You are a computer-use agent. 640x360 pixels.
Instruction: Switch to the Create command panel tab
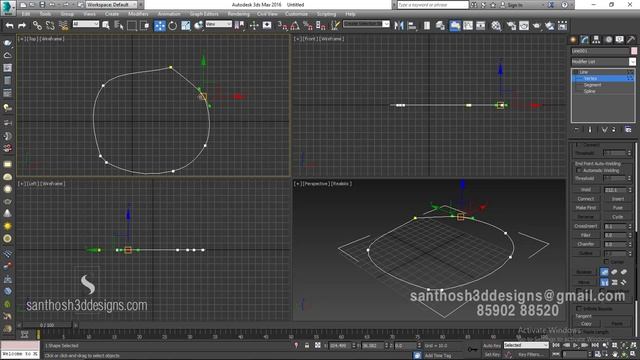(573, 40)
